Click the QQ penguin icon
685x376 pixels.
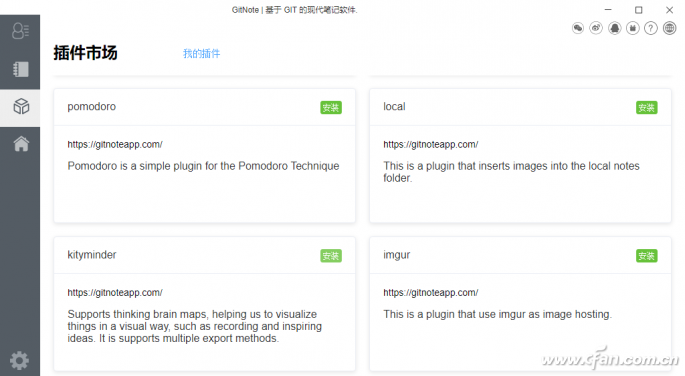[x=615, y=28]
